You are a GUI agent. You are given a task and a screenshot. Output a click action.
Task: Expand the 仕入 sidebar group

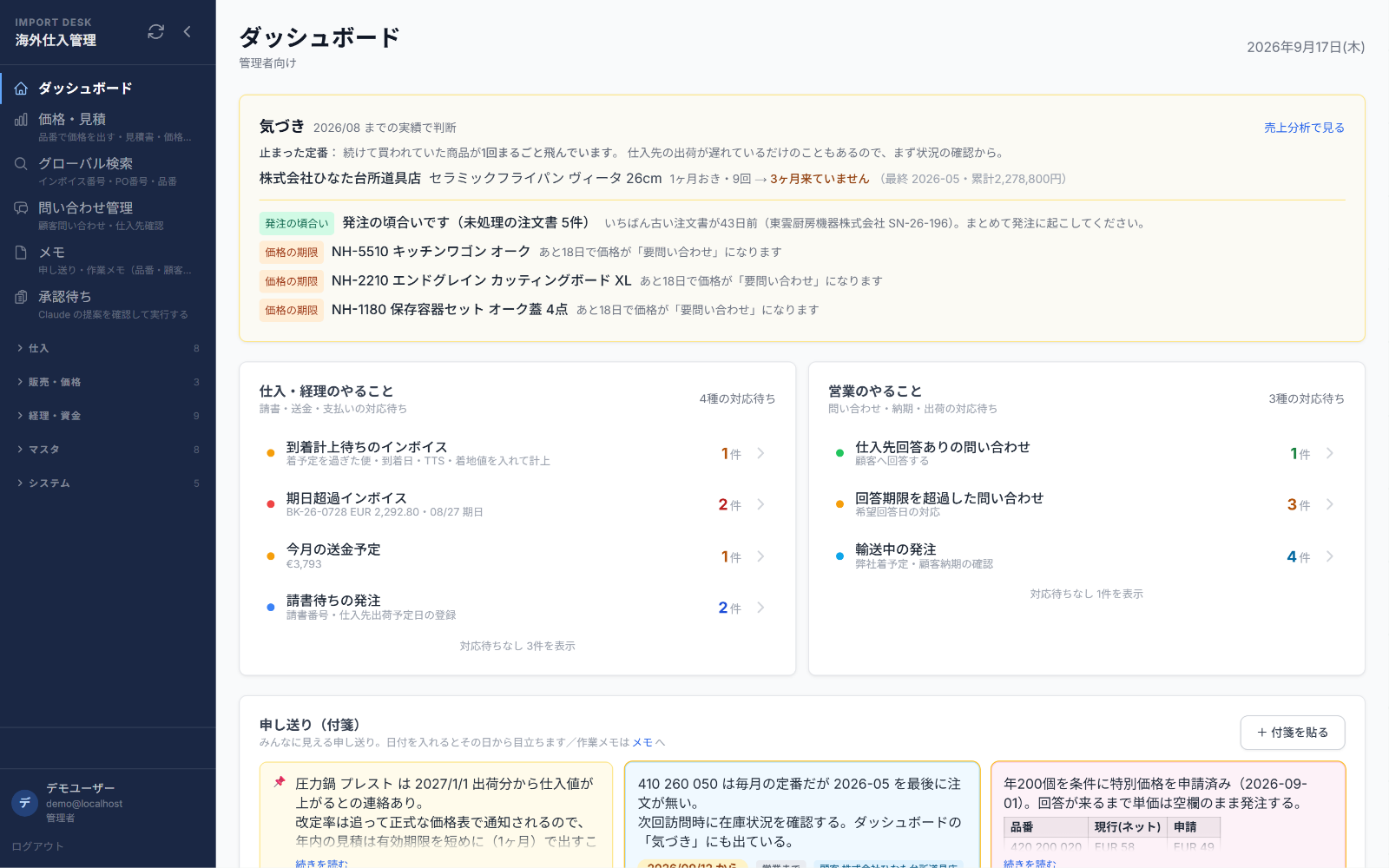click(108, 348)
